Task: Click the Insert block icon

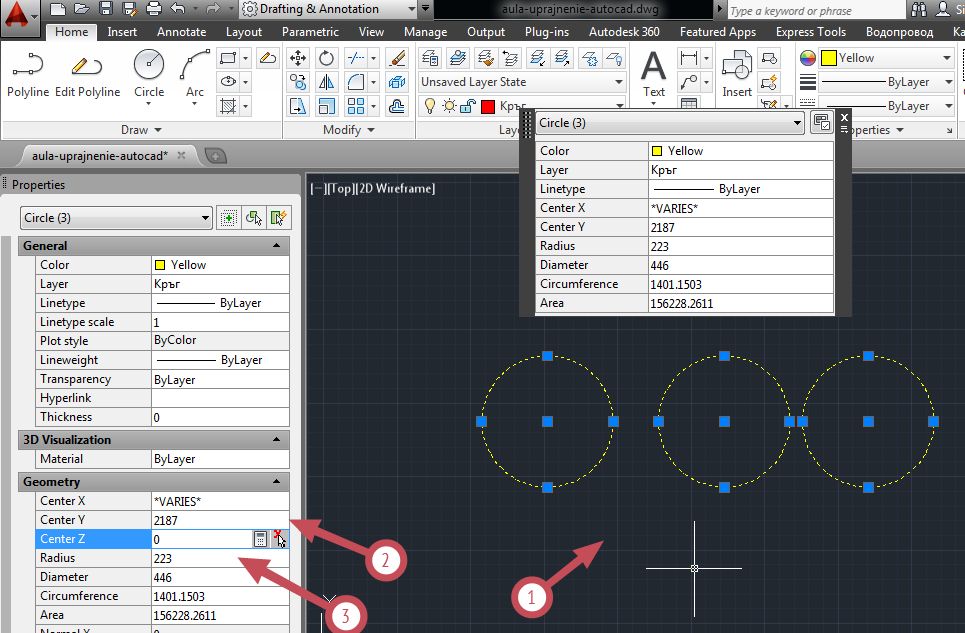Action: point(737,74)
